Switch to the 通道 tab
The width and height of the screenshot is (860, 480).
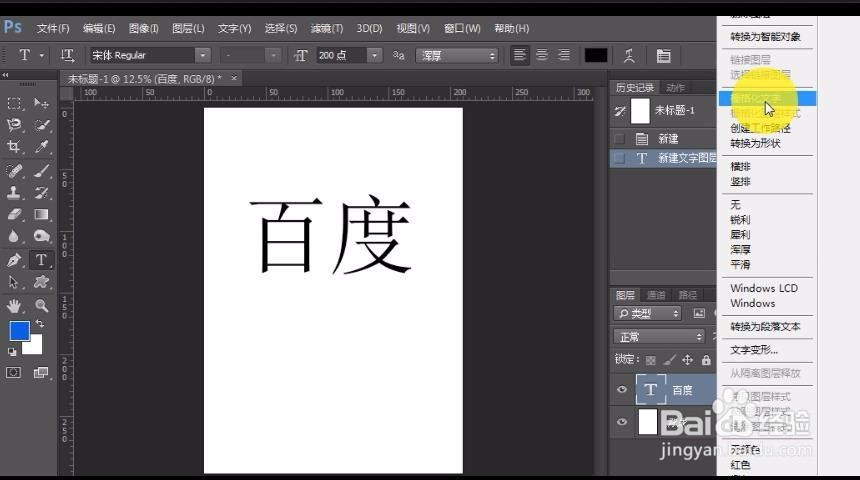657,295
